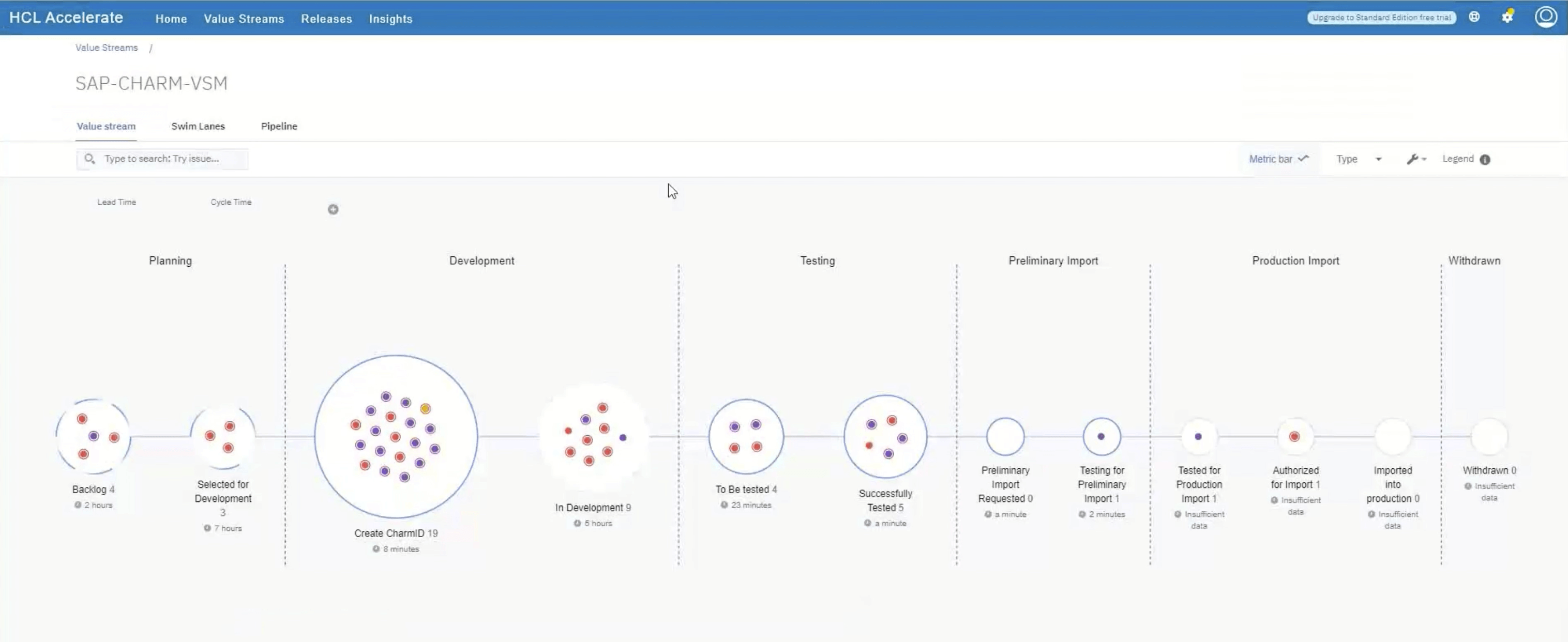1568x642 pixels.
Task: Click the Lead Time metric label
Action: click(x=117, y=202)
